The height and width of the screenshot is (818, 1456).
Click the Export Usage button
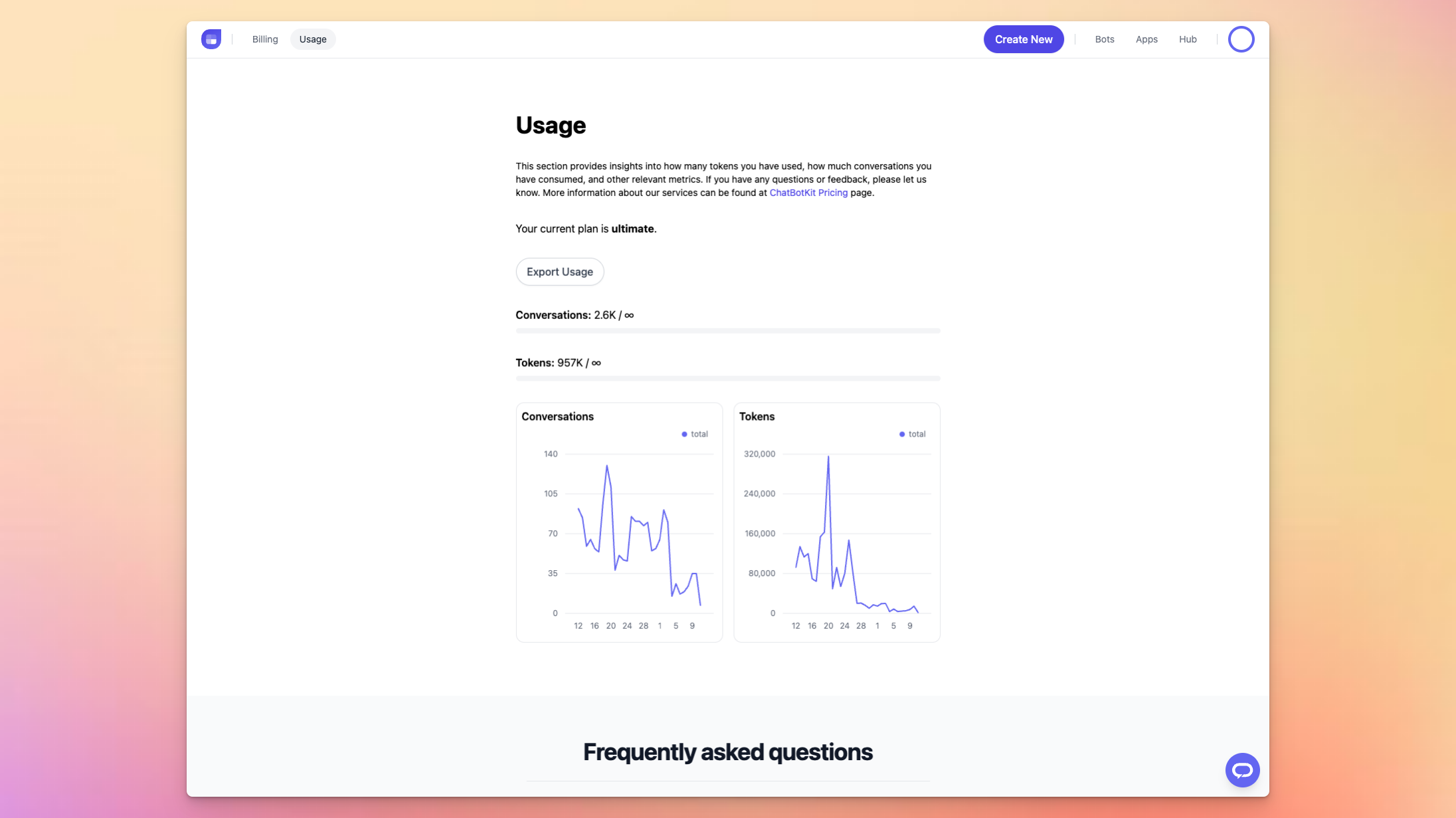point(560,272)
